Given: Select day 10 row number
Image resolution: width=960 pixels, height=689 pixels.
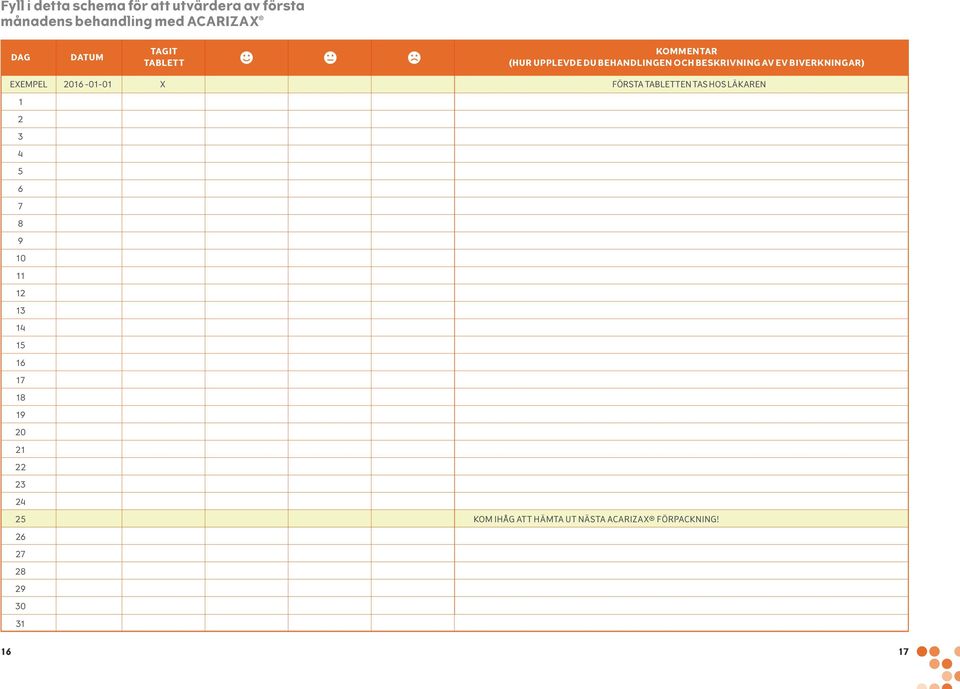Looking at the screenshot, I should coord(21,258).
